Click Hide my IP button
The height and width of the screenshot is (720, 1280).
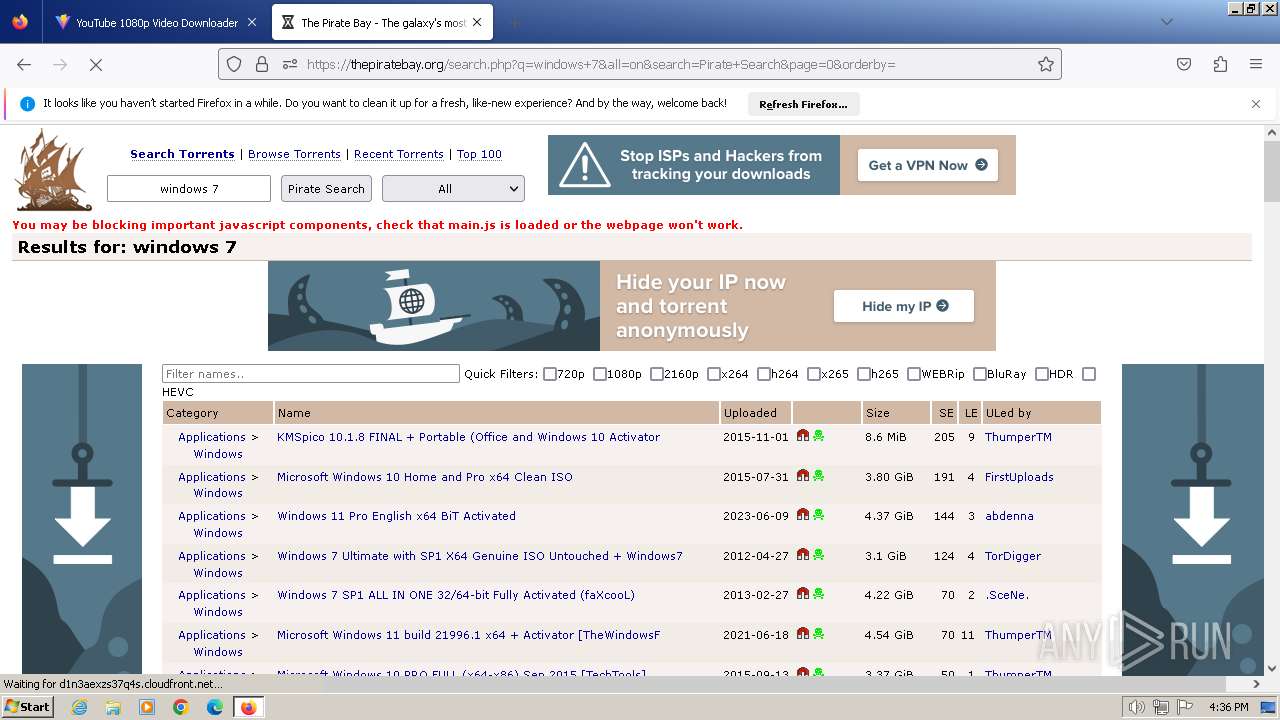tap(904, 306)
